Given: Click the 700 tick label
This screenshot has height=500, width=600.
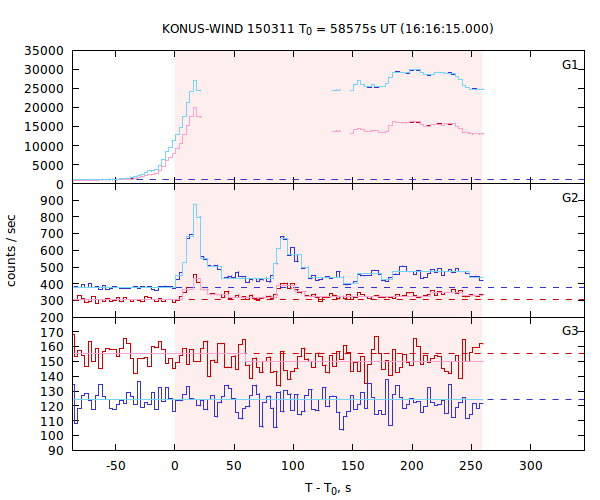Looking at the screenshot, I should pos(52,234).
